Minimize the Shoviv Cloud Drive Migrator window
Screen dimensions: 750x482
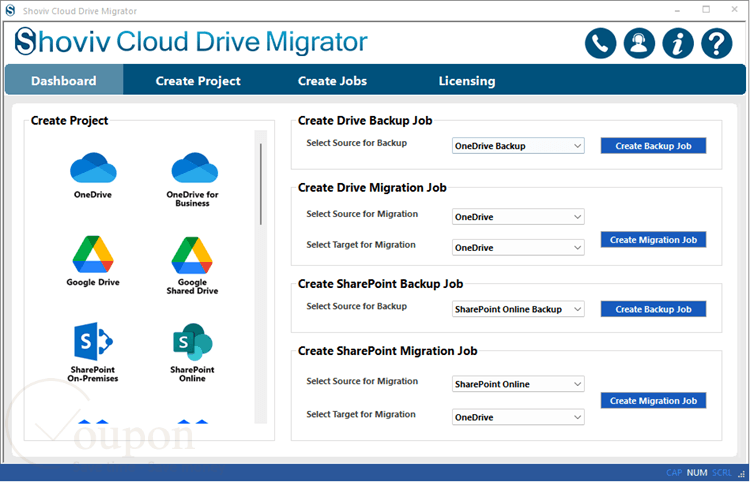(678, 10)
